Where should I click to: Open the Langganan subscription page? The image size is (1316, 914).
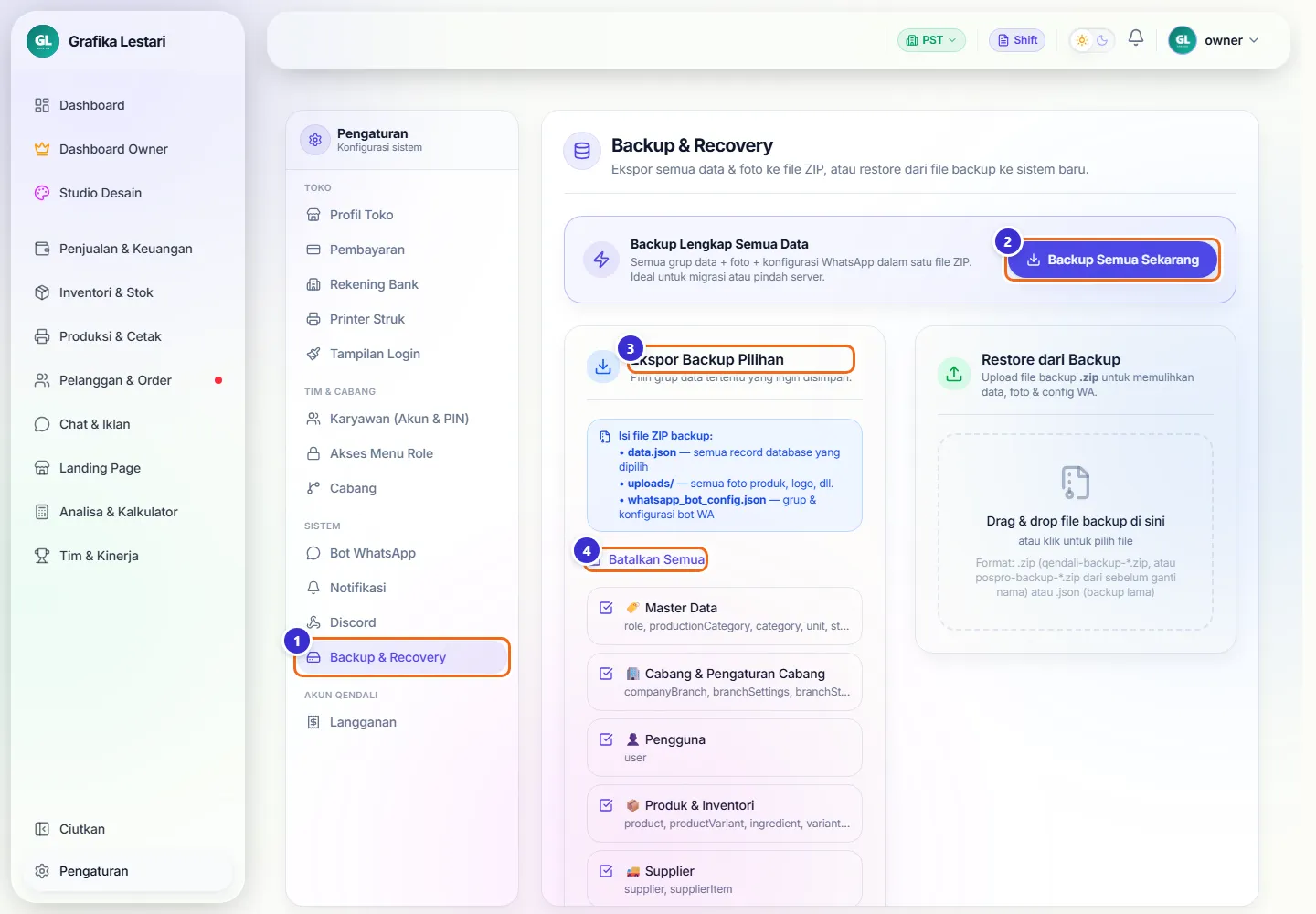(402, 722)
